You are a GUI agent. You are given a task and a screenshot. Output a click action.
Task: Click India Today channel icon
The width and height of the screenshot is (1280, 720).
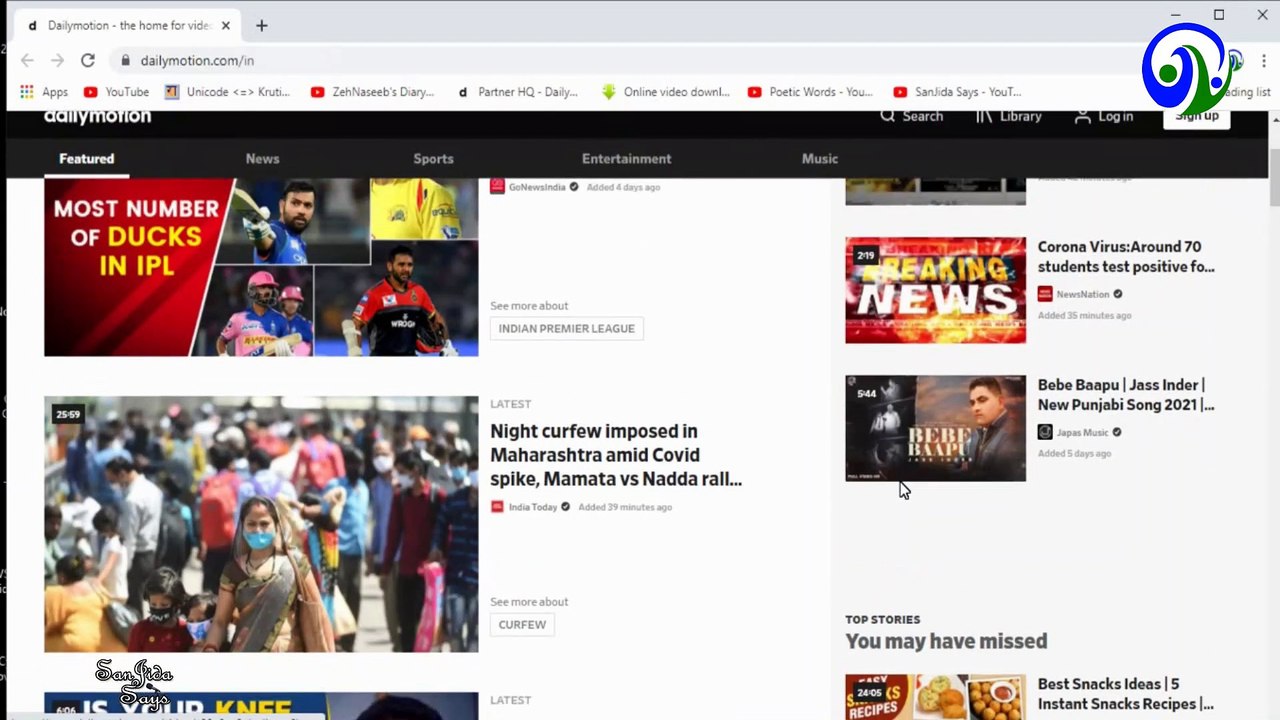pos(497,507)
